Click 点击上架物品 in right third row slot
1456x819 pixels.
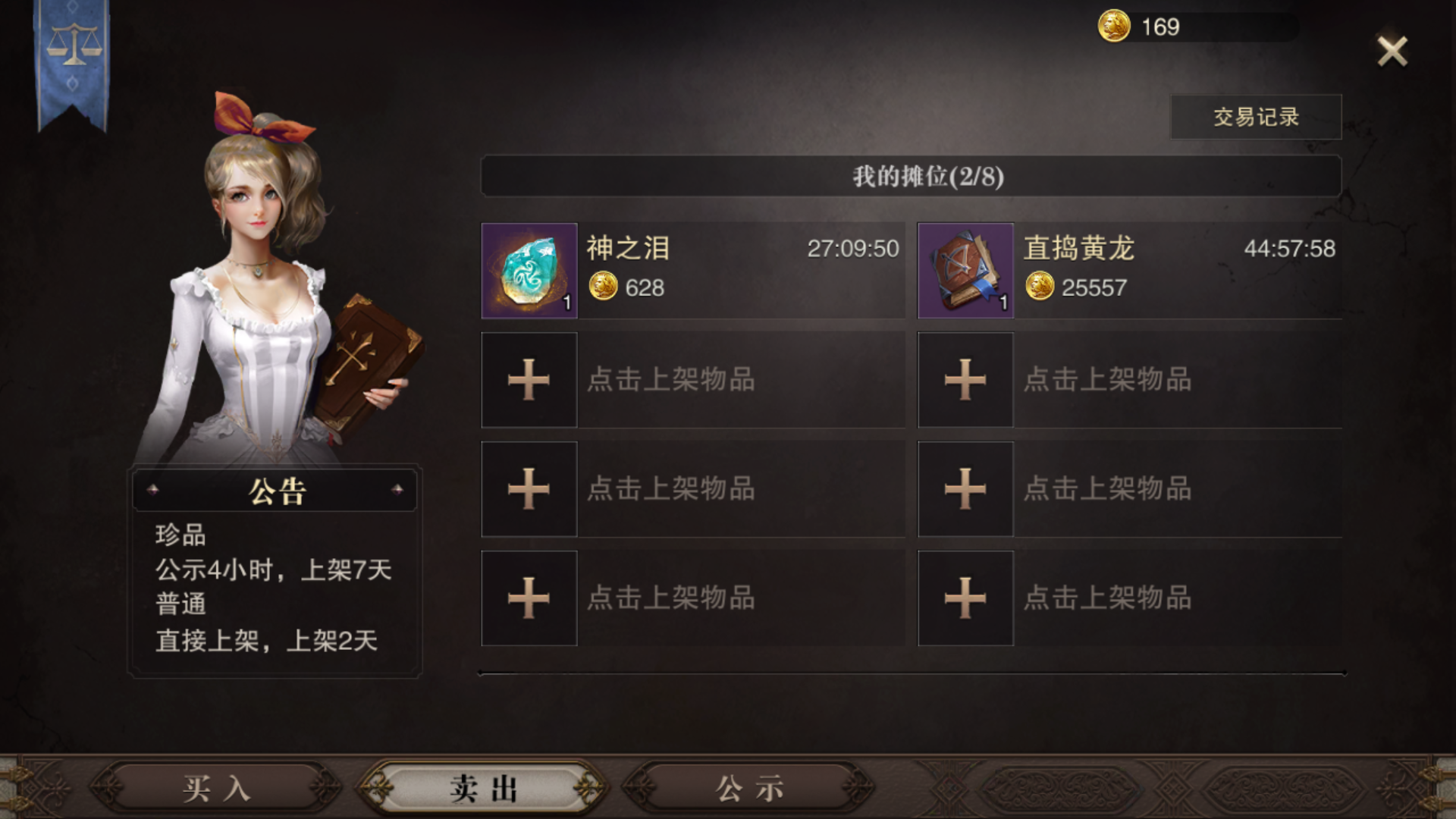pos(1108,489)
